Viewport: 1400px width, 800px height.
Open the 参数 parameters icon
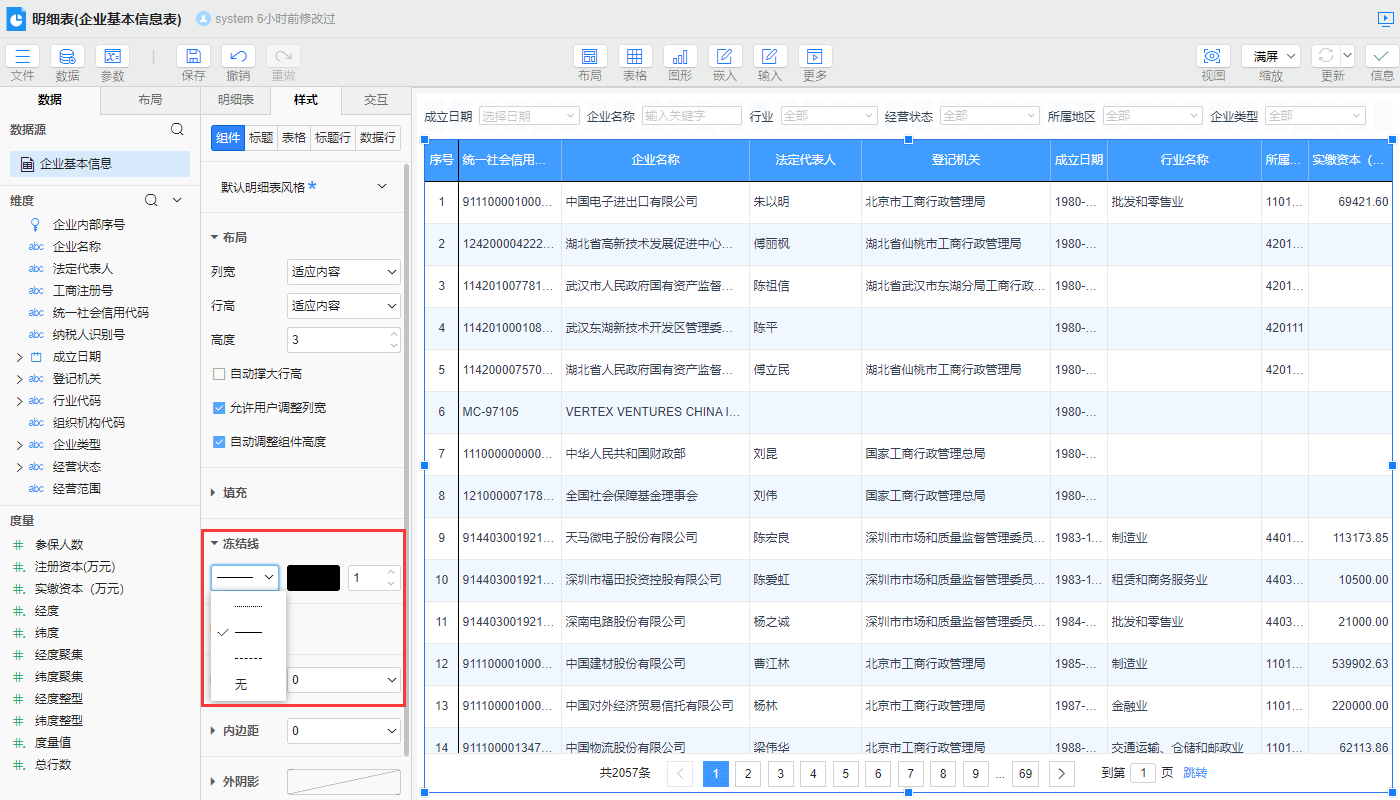click(x=112, y=57)
